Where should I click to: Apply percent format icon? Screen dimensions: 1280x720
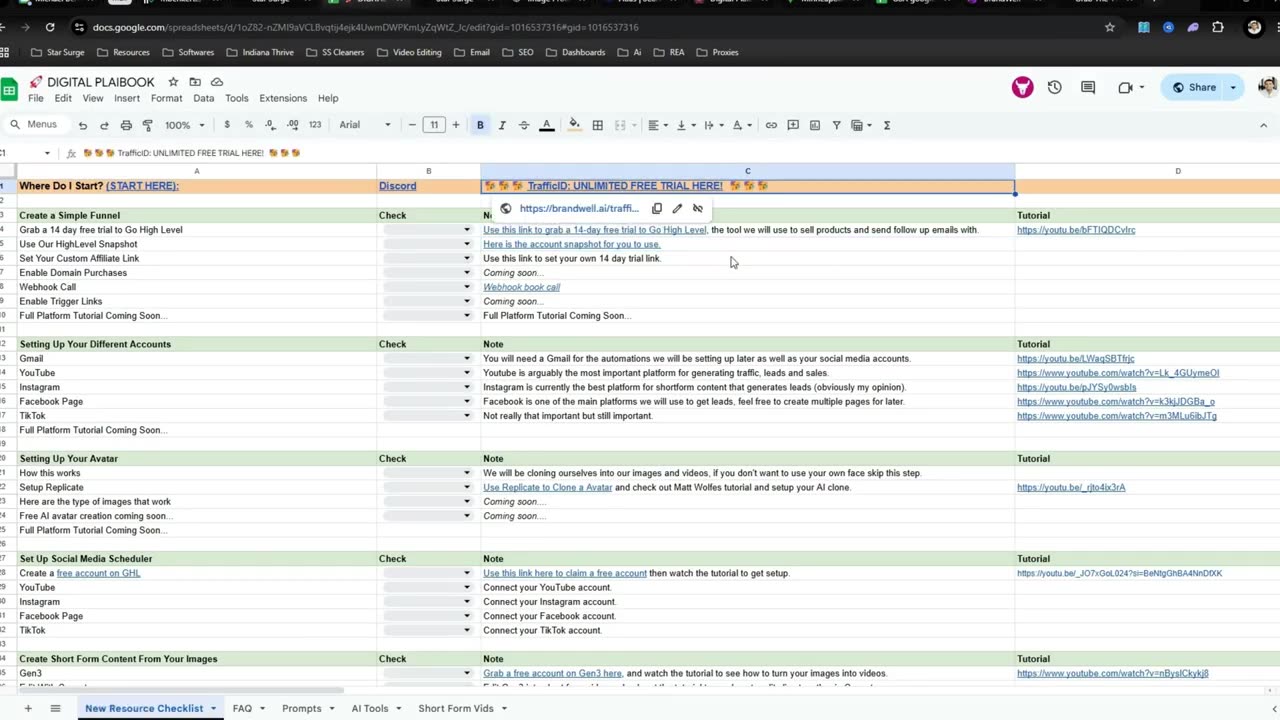[x=249, y=125]
